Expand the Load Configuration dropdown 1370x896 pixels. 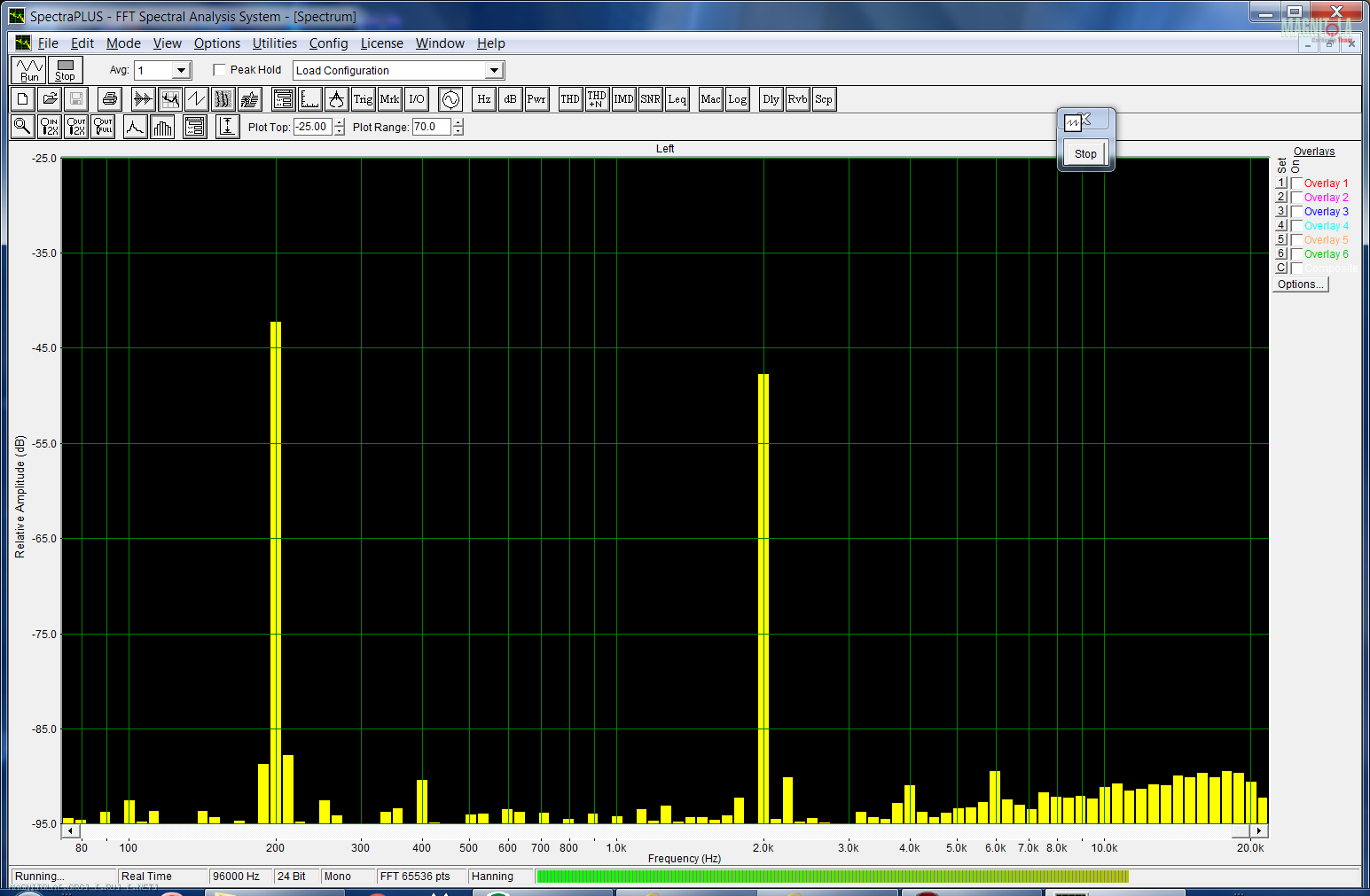(x=494, y=70)
